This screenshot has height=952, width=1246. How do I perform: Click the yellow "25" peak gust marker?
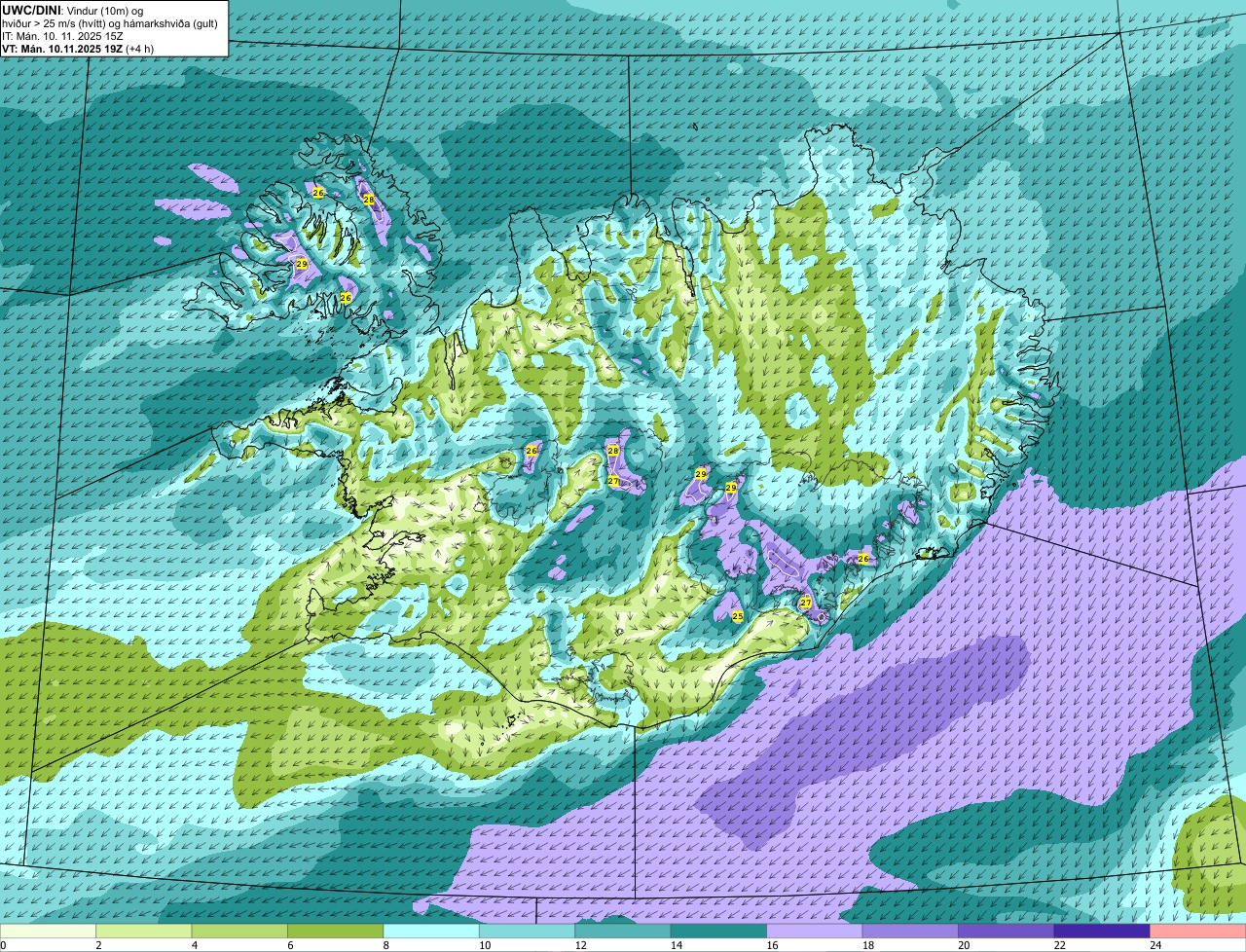point(737,616)
